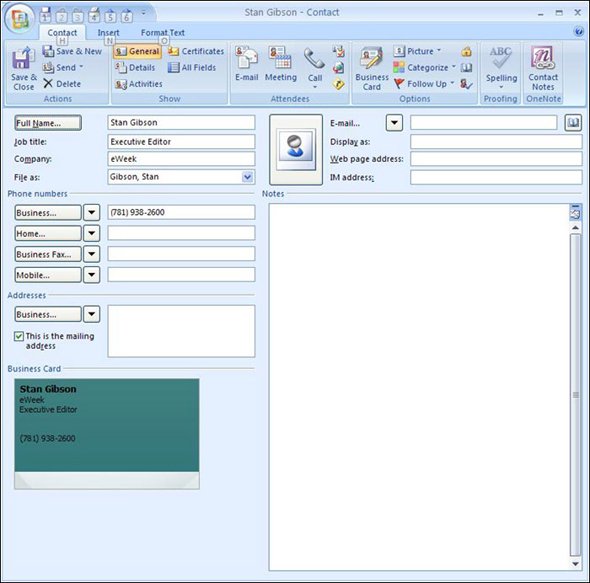
Task: Click the Call phone icon
Action: [x=315, y=59]
